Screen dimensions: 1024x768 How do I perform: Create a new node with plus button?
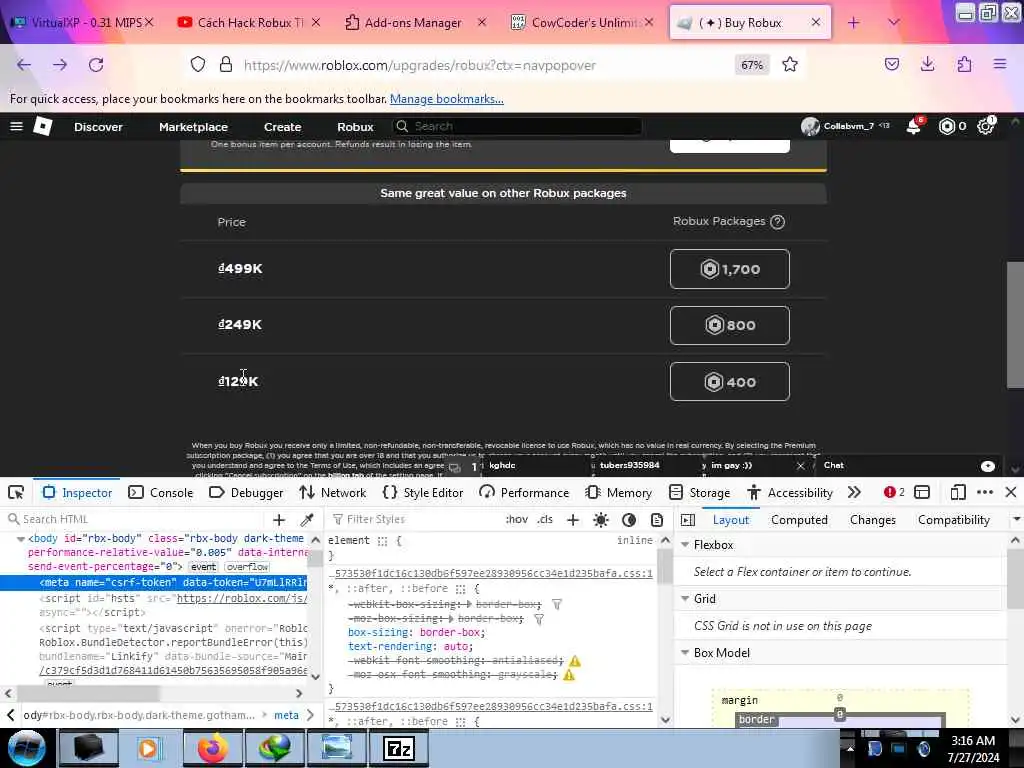(x=279, y=520)
